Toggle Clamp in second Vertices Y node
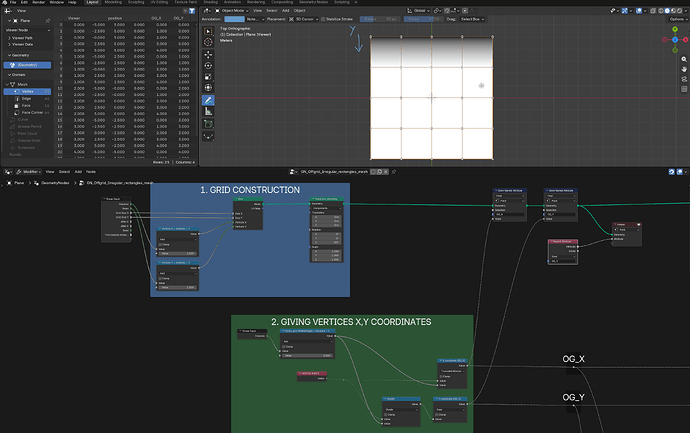 coord(161,278)
